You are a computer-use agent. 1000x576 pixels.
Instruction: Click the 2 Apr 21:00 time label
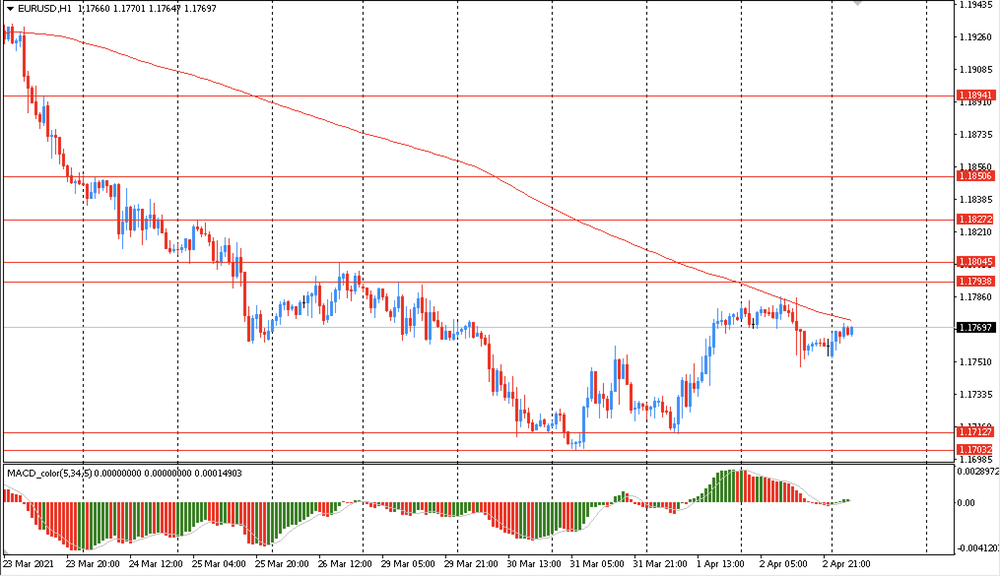pyautogui.click(x=846, y=564)
